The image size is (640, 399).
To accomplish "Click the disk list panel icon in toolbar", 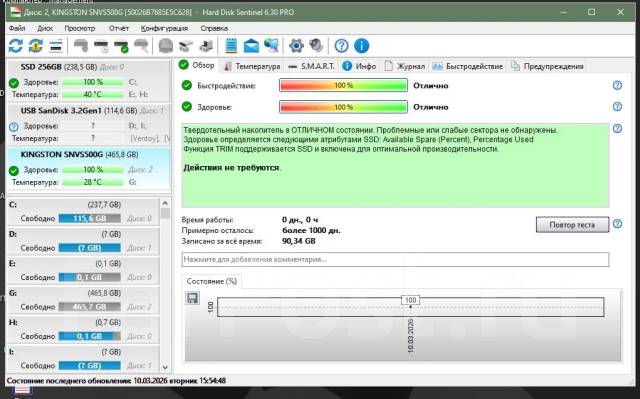I will click(x=56, y=46).
